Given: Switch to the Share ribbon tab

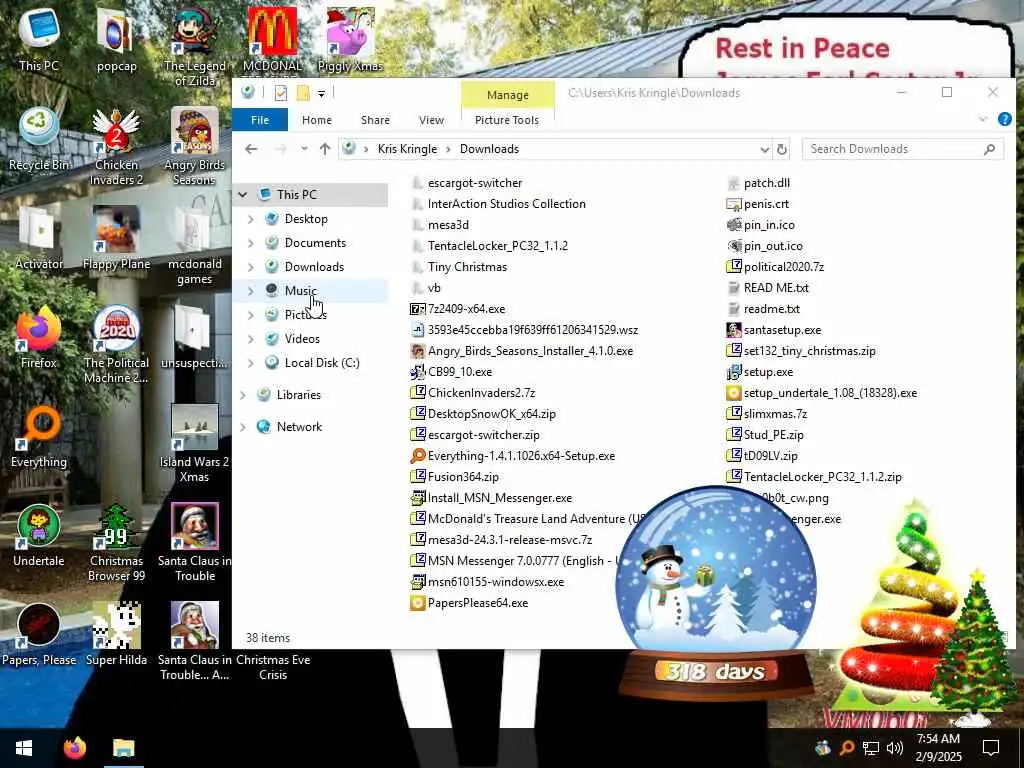Looking at the screenshot, I should (x=376, y=120).
